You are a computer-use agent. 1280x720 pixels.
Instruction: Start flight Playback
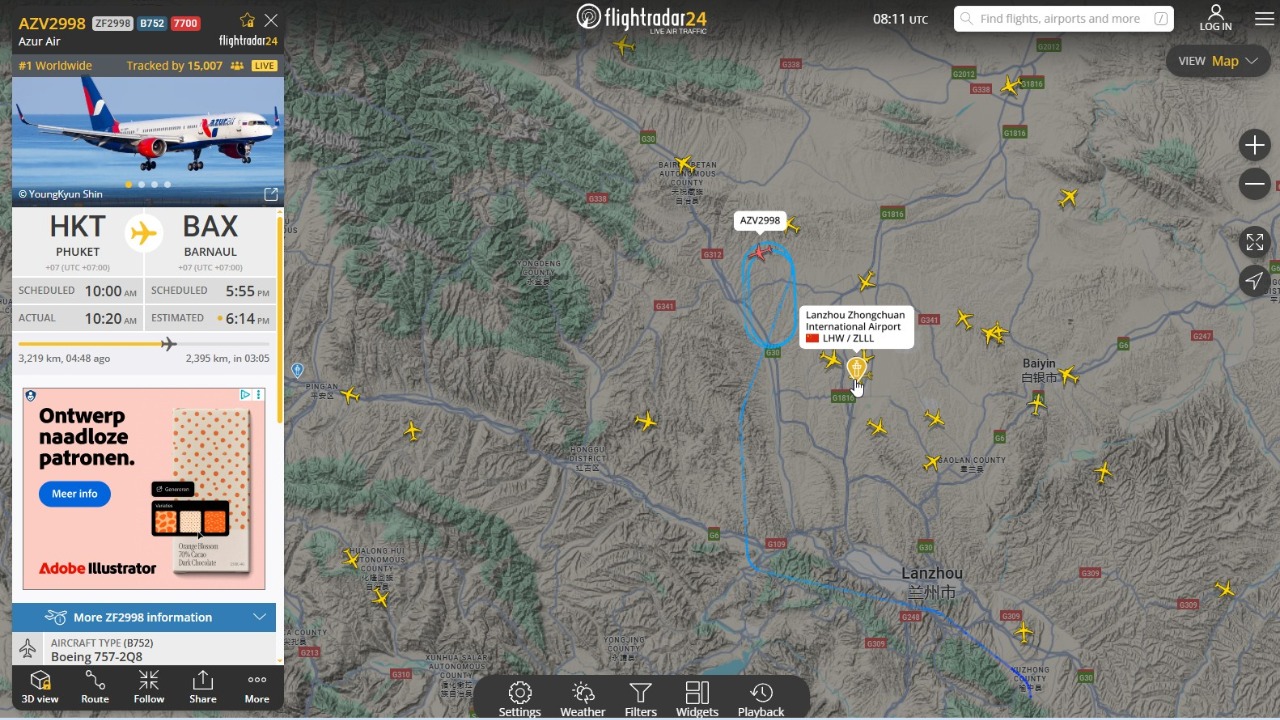click(761, 699)
